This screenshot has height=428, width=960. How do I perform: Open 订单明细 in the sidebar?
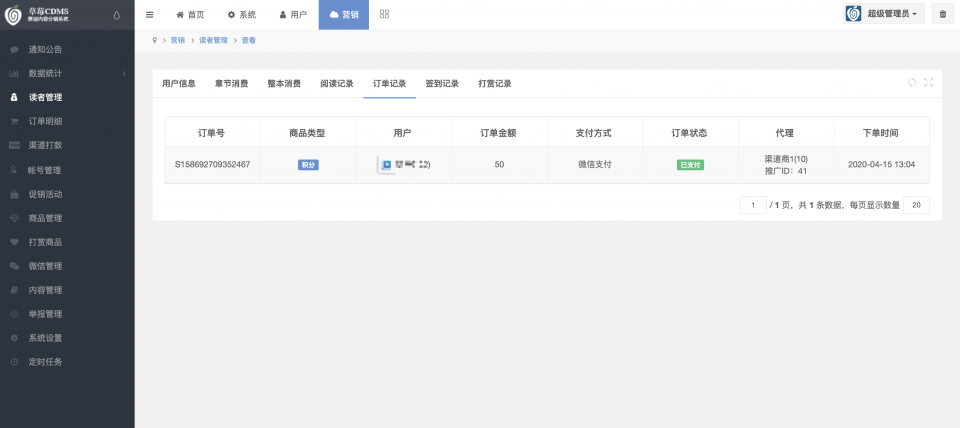point(67,121)
